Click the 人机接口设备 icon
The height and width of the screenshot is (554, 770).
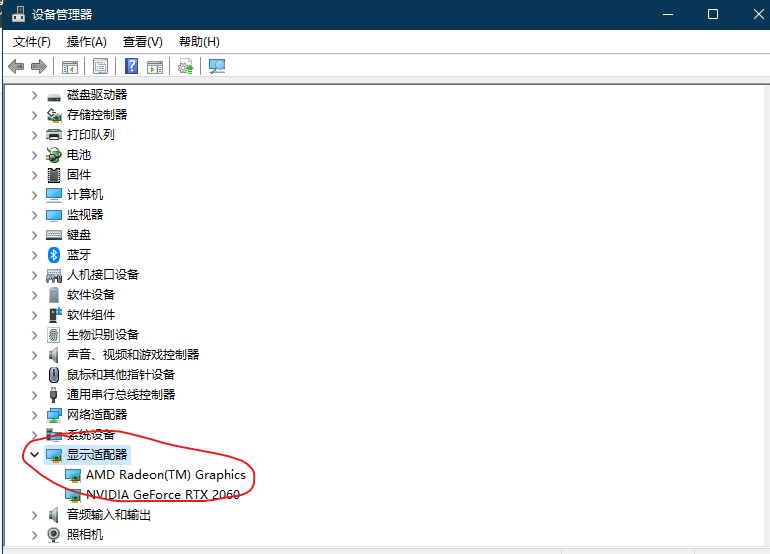click(54, 276)
